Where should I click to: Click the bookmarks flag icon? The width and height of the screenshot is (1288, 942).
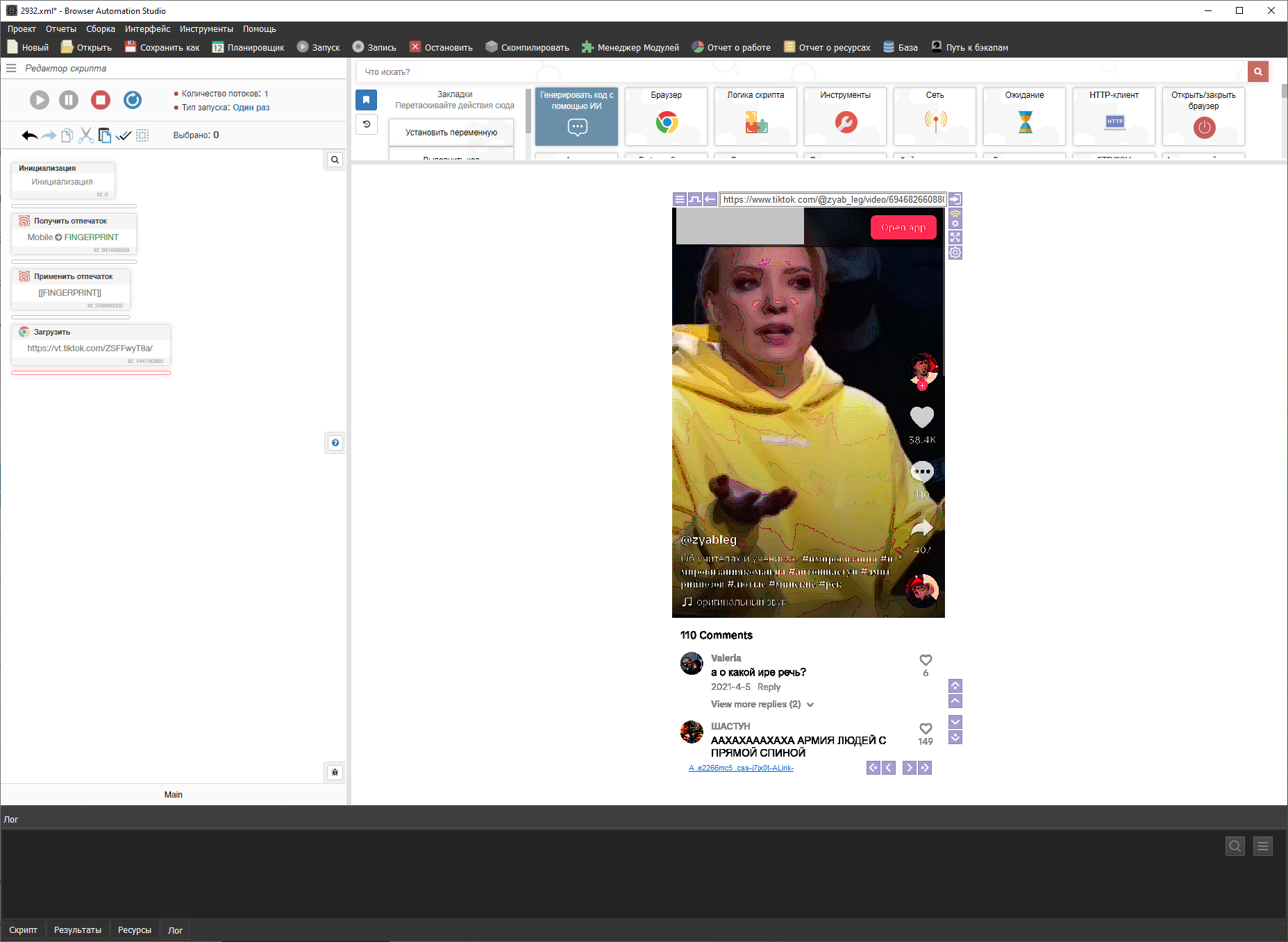366,100
